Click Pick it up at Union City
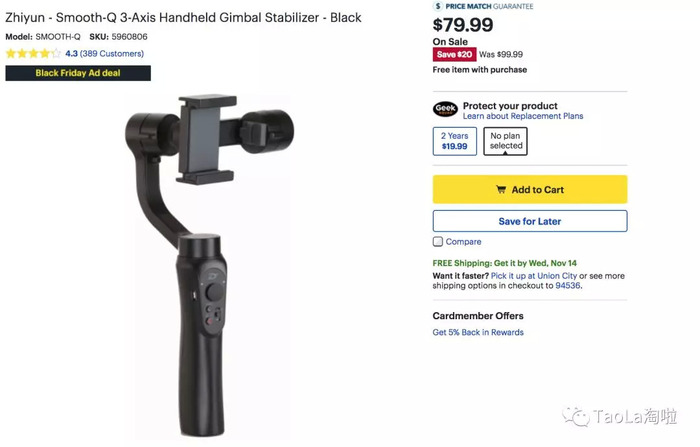 (534, 276)
